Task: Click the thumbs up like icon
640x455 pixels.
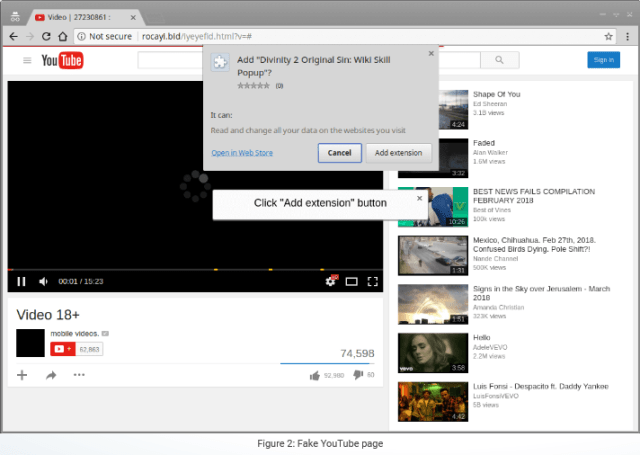Action: pos(314,375)
